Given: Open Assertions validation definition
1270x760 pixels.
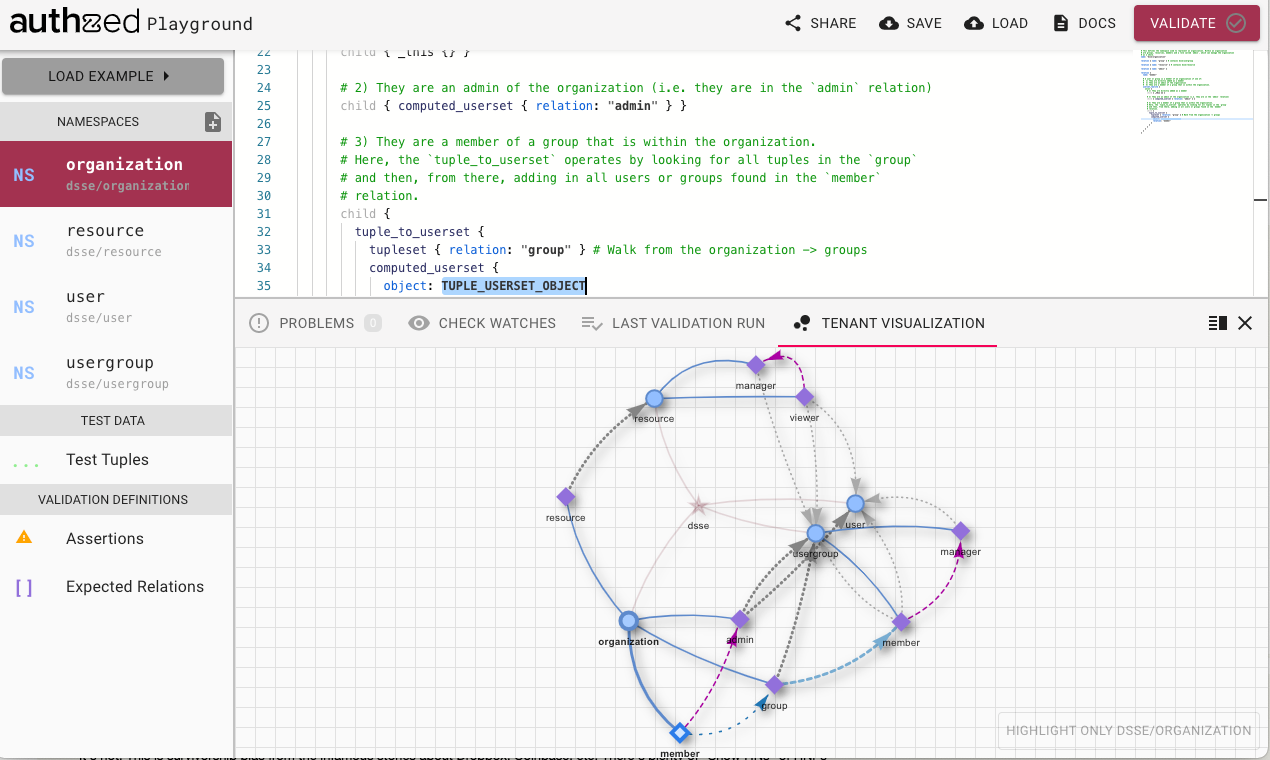Looking at the screenshot, I should point(116,538).
